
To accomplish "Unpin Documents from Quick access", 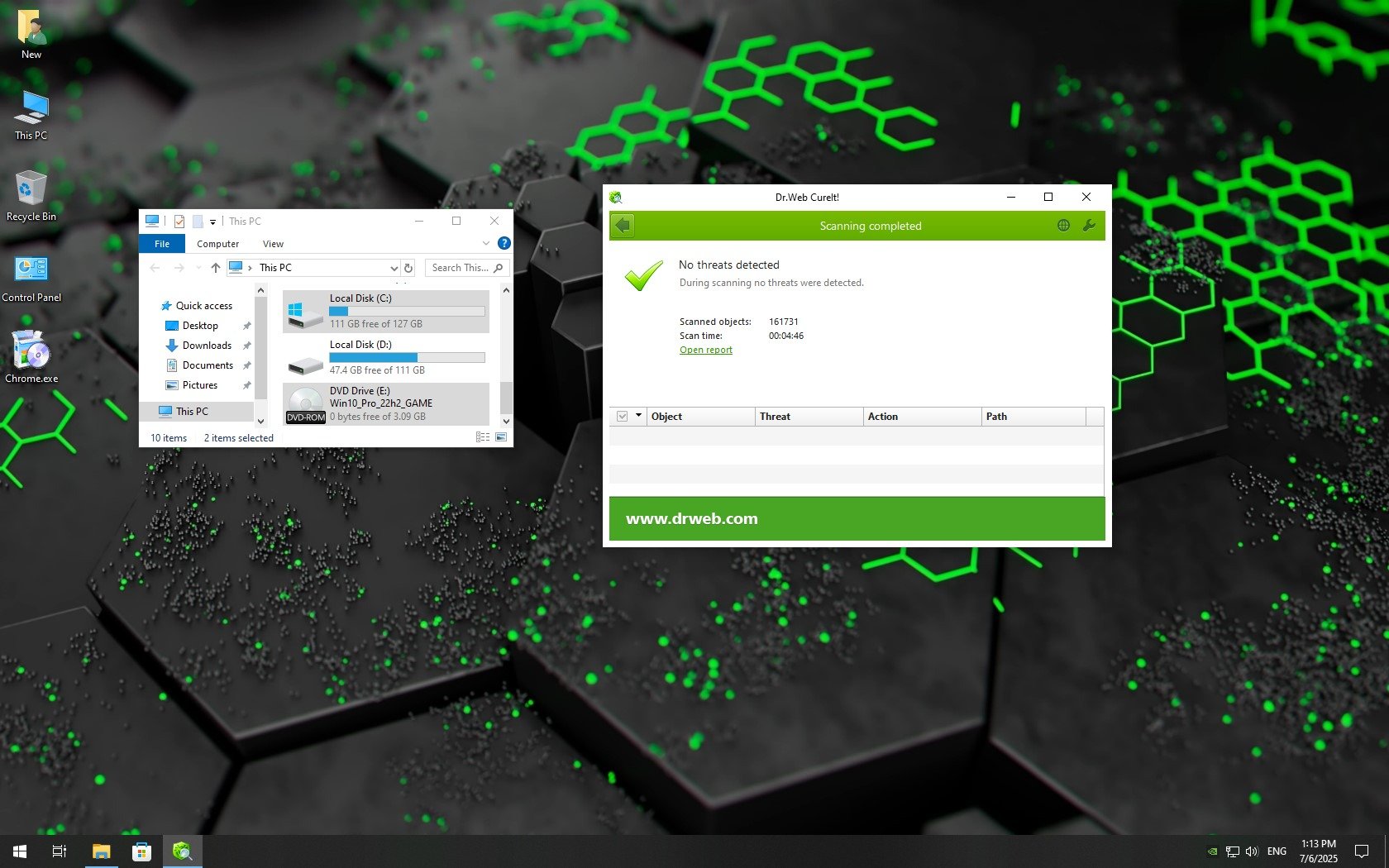I will [x=246, y=365].
